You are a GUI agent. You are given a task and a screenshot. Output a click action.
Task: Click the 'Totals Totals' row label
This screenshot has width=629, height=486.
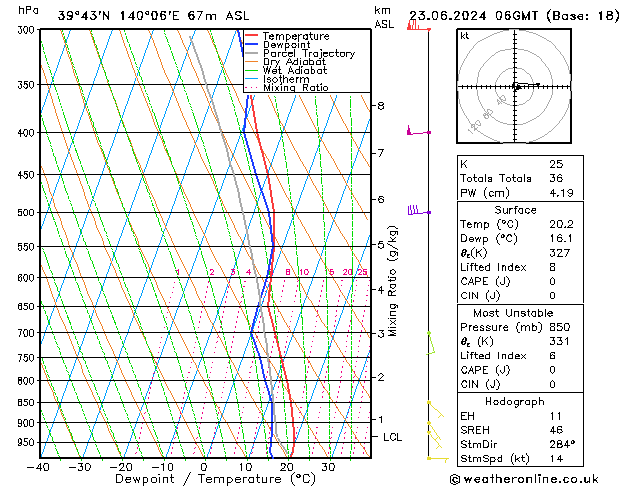[495, 178]
